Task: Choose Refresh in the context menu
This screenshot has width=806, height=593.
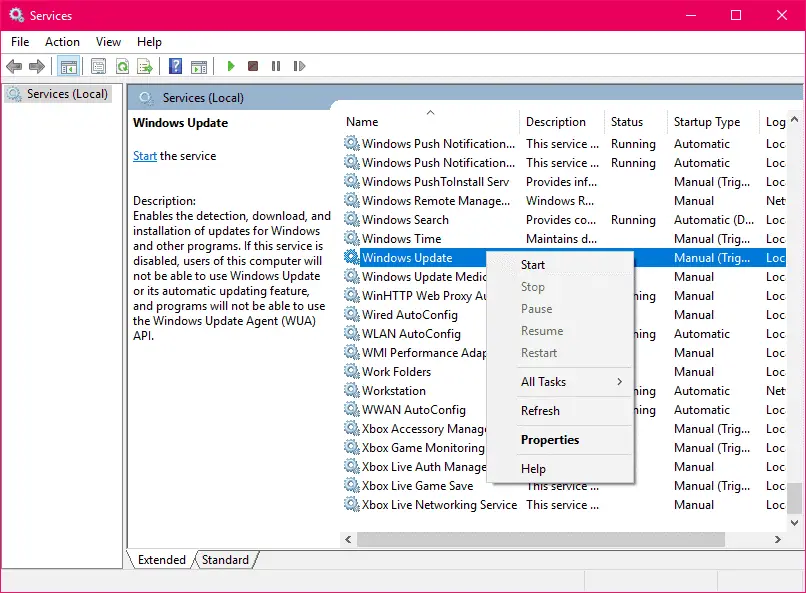Action: point(560,411)
